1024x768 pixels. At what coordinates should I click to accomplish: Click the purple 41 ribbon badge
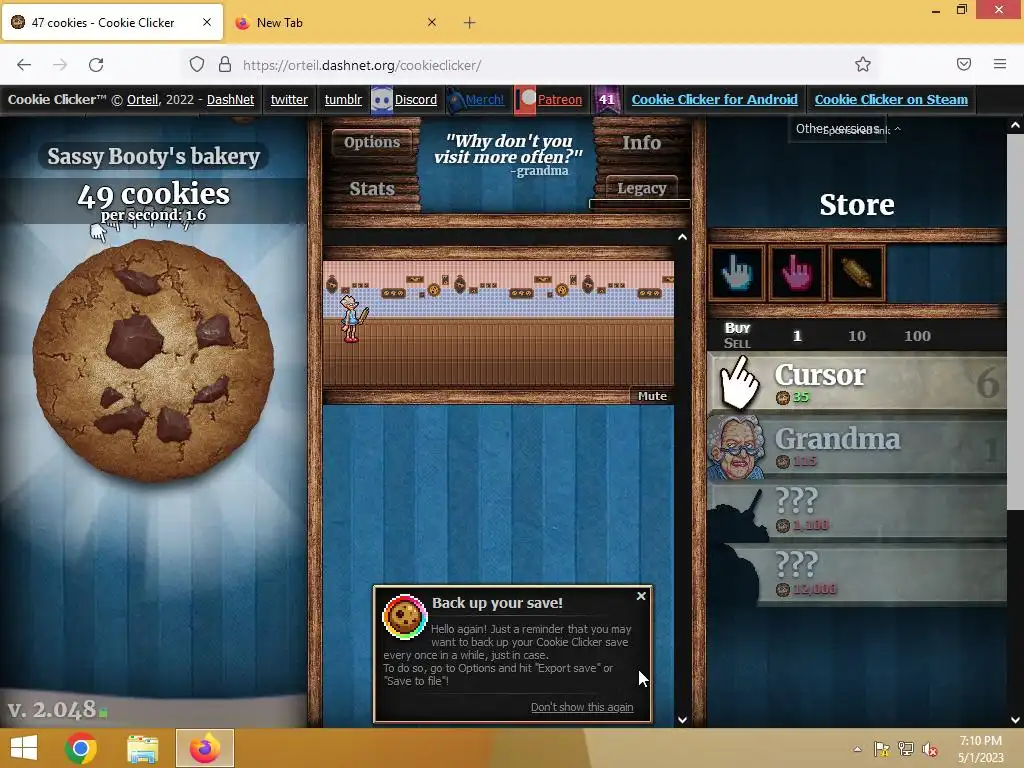click(607, 100)
